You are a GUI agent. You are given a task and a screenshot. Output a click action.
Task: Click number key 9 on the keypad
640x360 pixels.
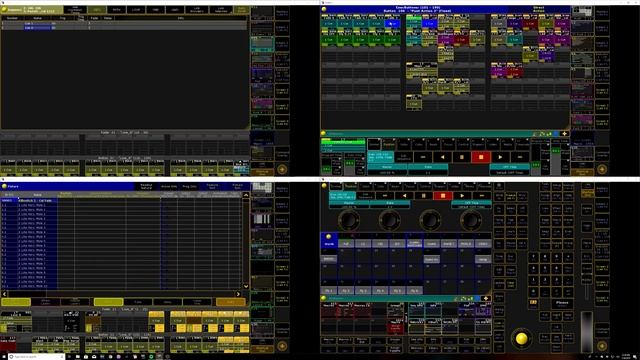tap(556, 258)
